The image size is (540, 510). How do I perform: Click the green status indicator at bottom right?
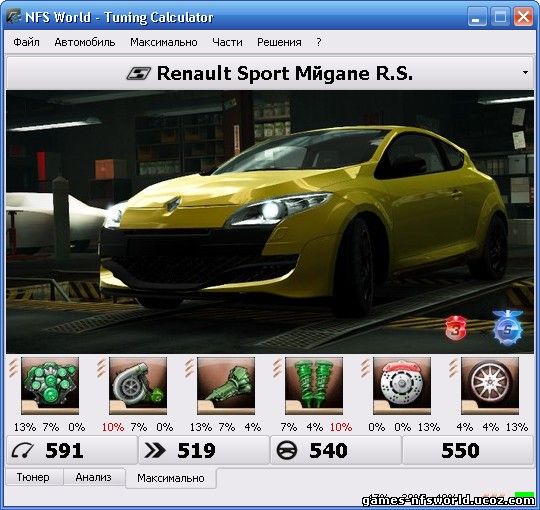tap(524, 495)
